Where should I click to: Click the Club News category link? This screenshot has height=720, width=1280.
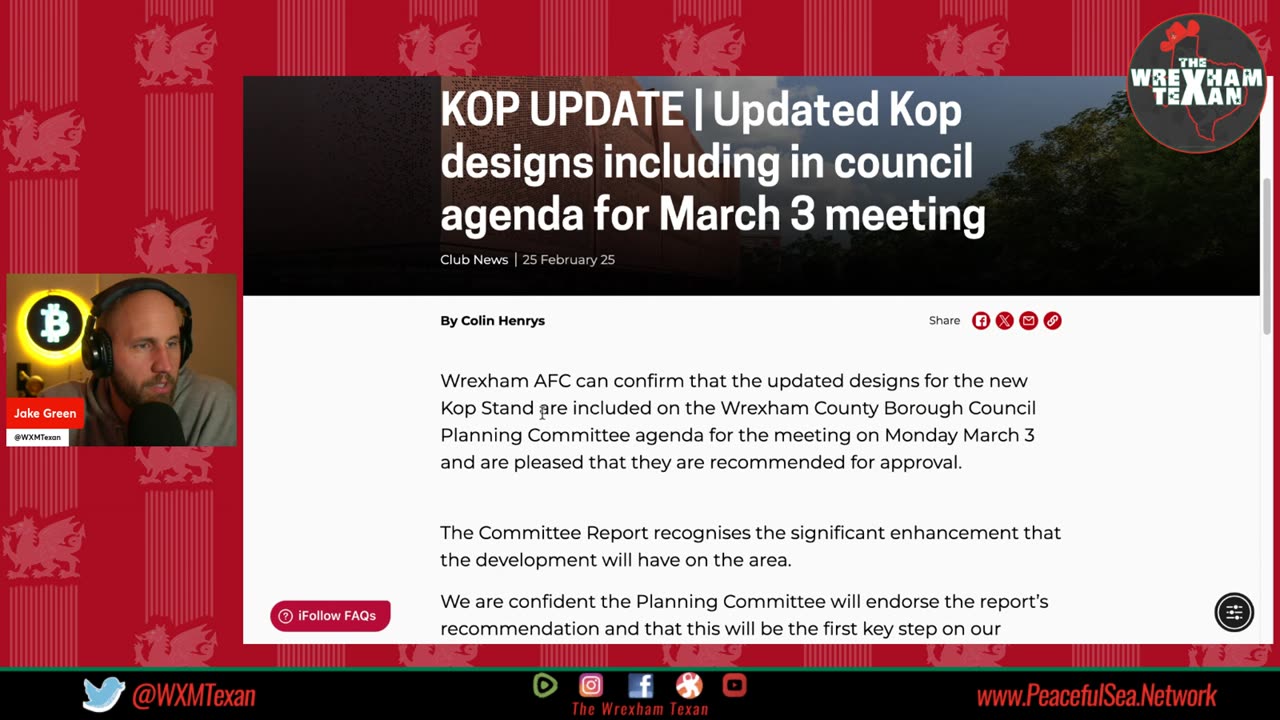tap(474, 259)
